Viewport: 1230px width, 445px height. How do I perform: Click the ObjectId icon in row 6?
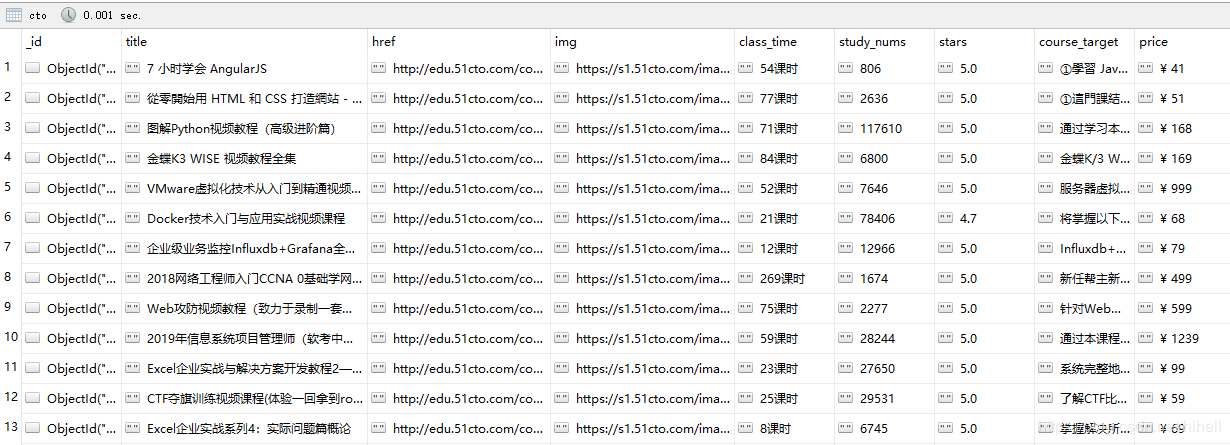point(33,219)
